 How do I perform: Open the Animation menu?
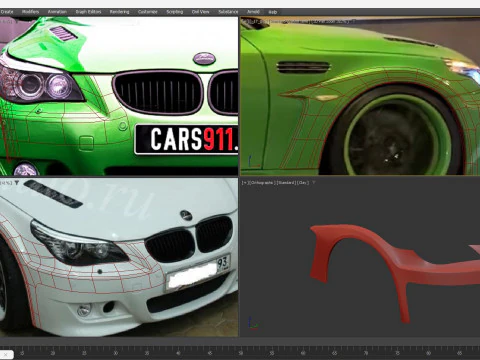coord(57,12)
